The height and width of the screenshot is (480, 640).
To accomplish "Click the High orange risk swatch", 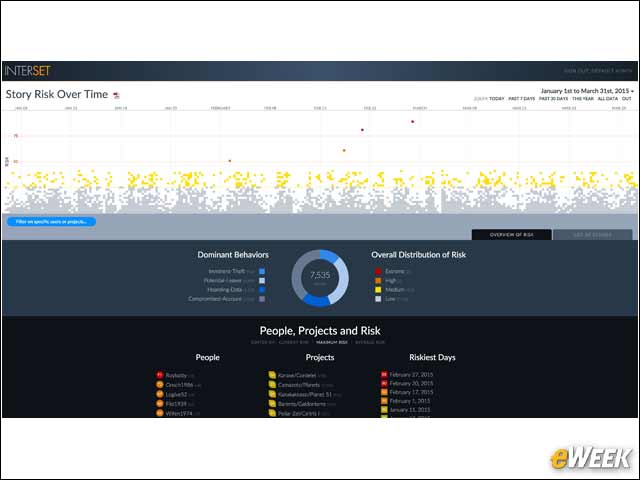I will click(378, 280).
